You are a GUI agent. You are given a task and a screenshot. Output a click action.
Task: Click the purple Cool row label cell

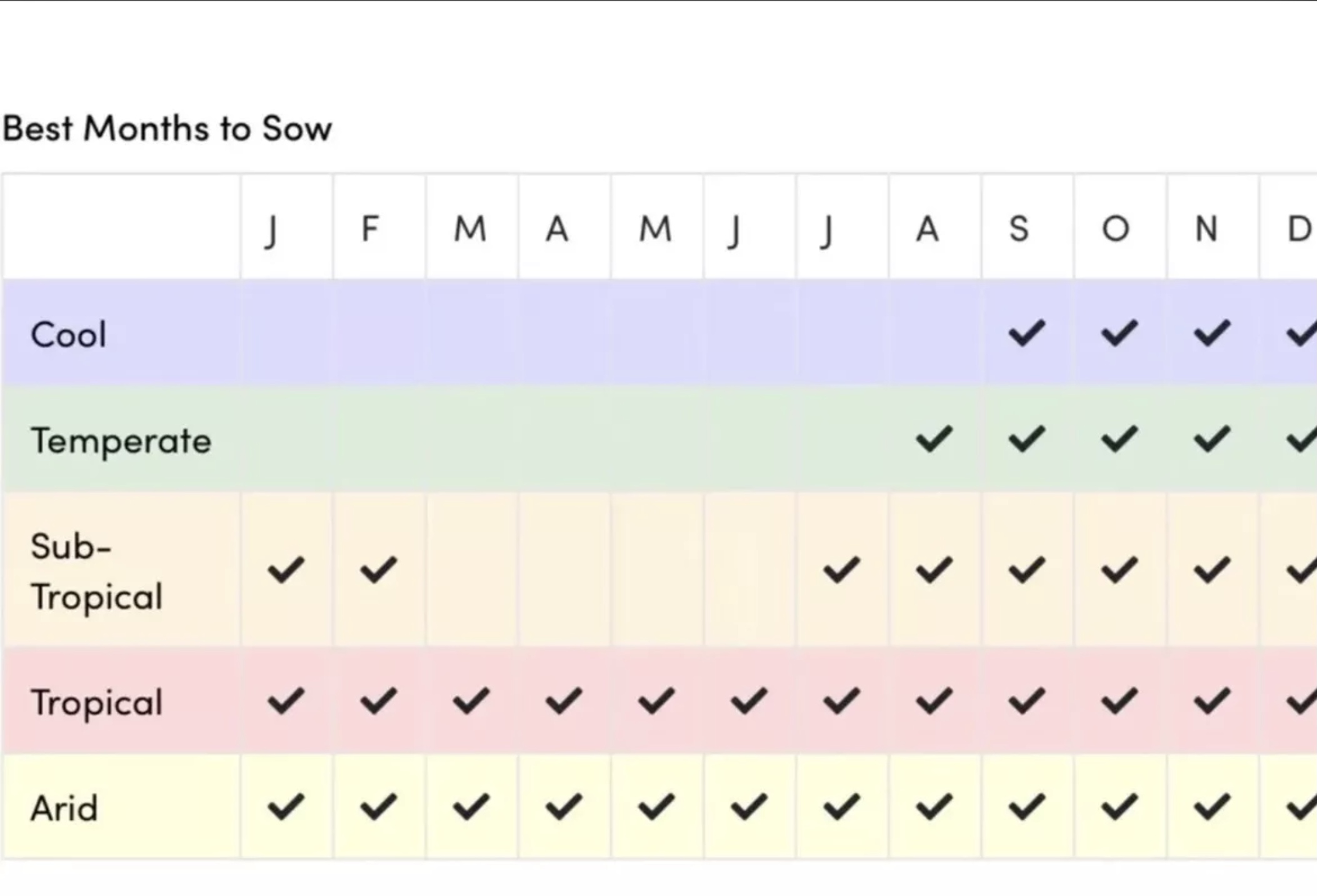pos(69,335)
